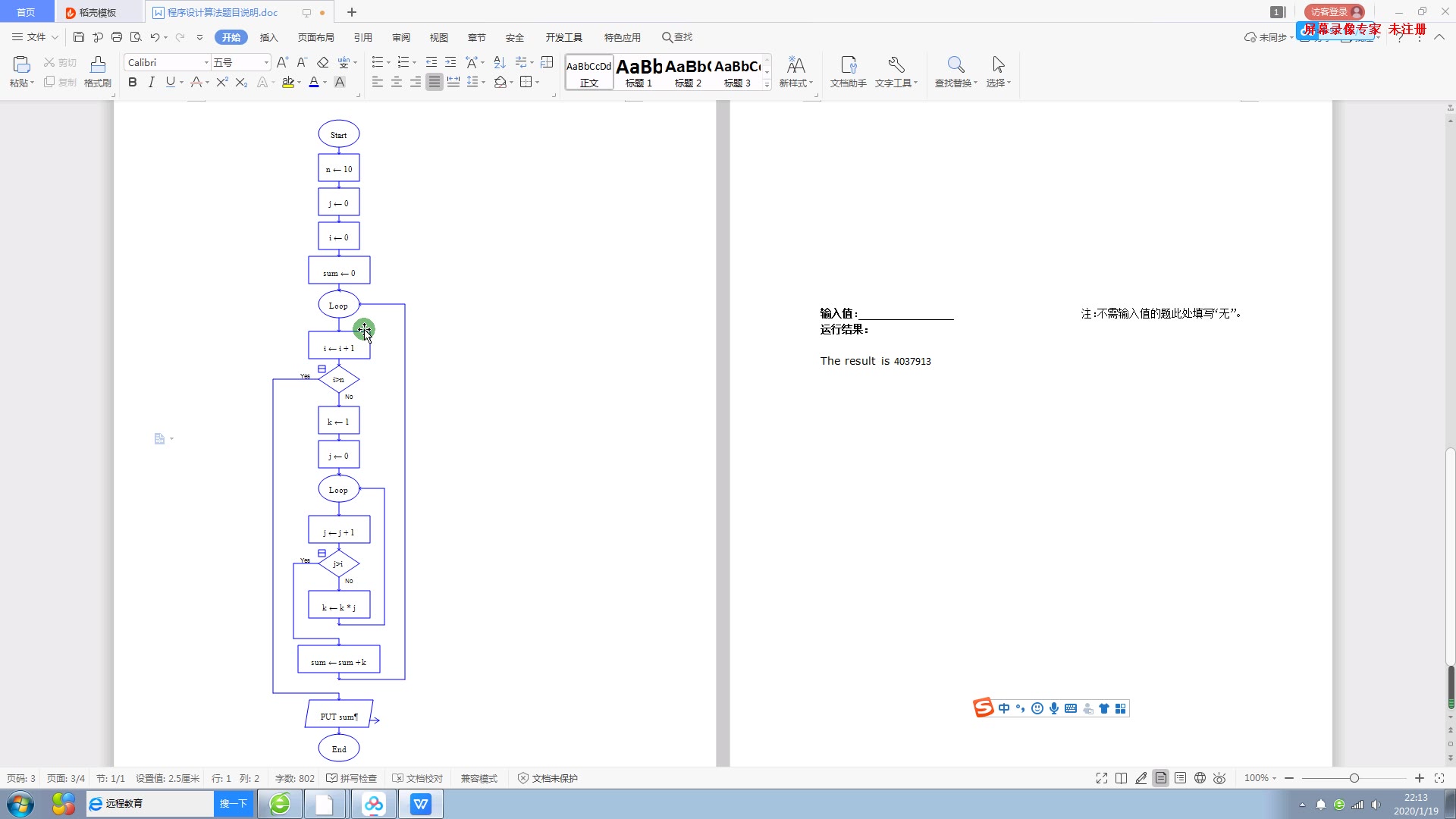The height and width of the screenshot is (819, 1456).
Task: Click the clear formatting eraser icon
Action: (x=323, y=62)
